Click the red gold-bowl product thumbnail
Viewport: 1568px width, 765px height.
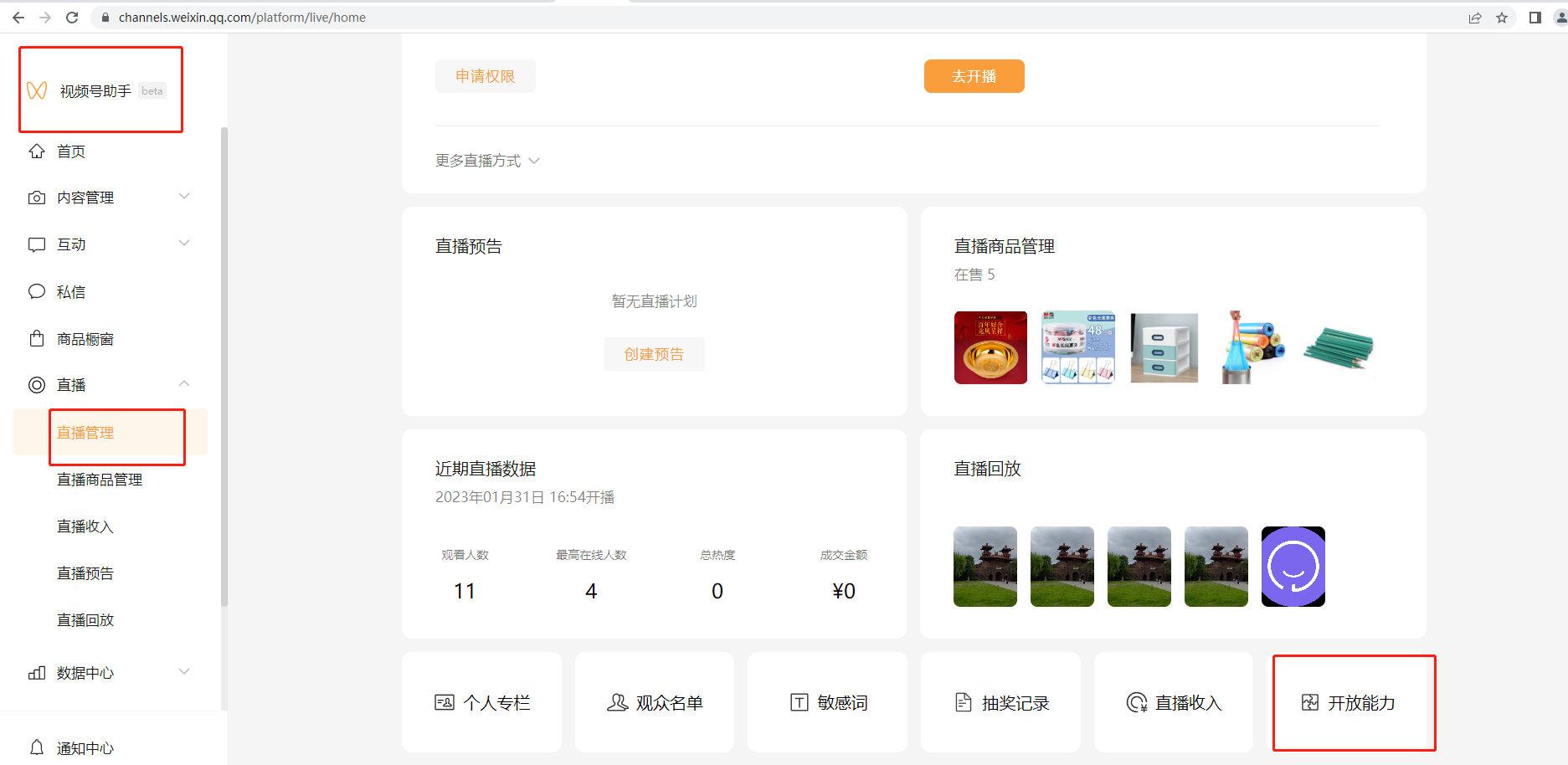point(990,347)
